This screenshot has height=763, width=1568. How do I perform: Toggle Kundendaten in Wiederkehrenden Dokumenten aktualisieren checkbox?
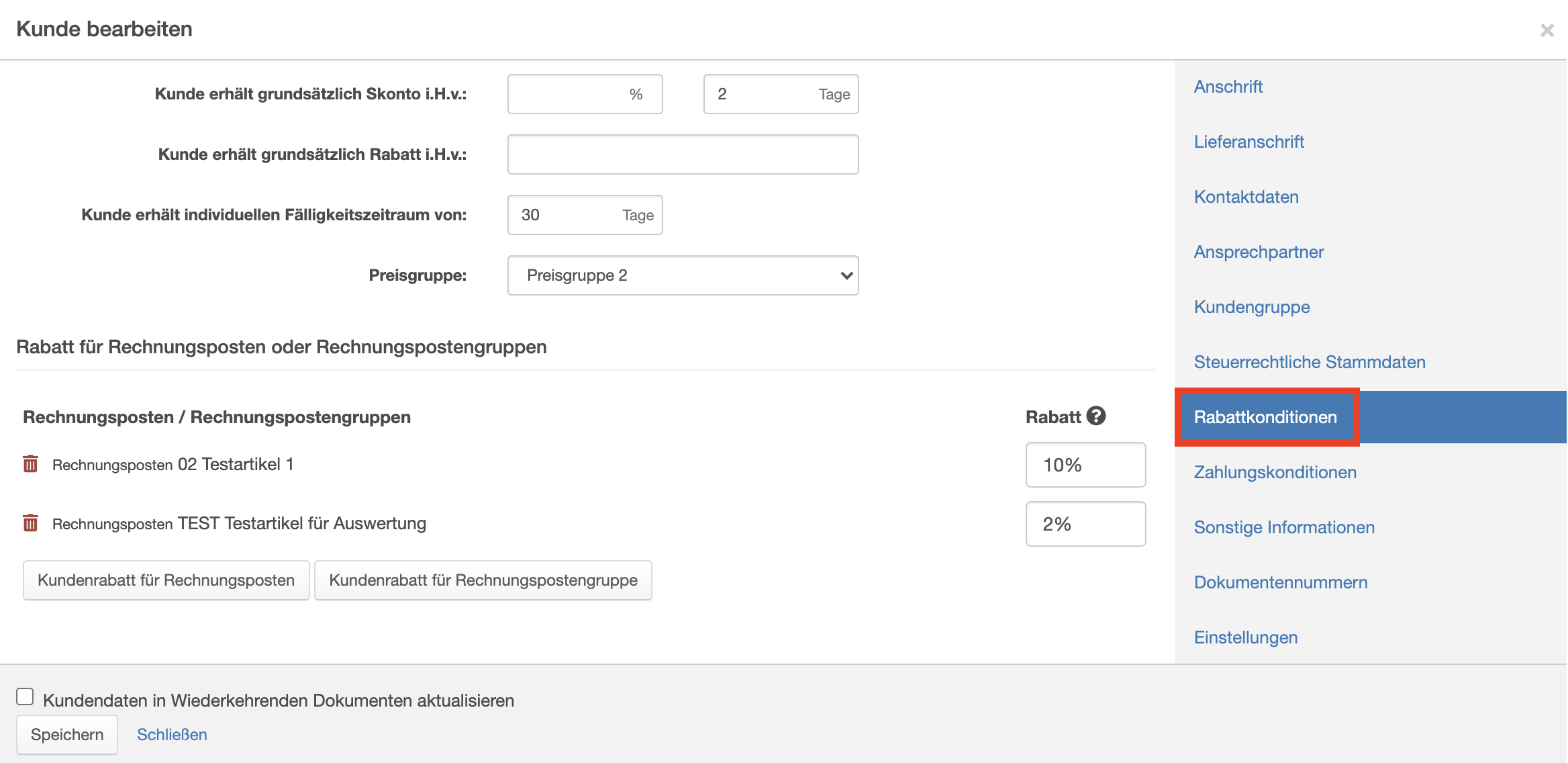(25, 697)
